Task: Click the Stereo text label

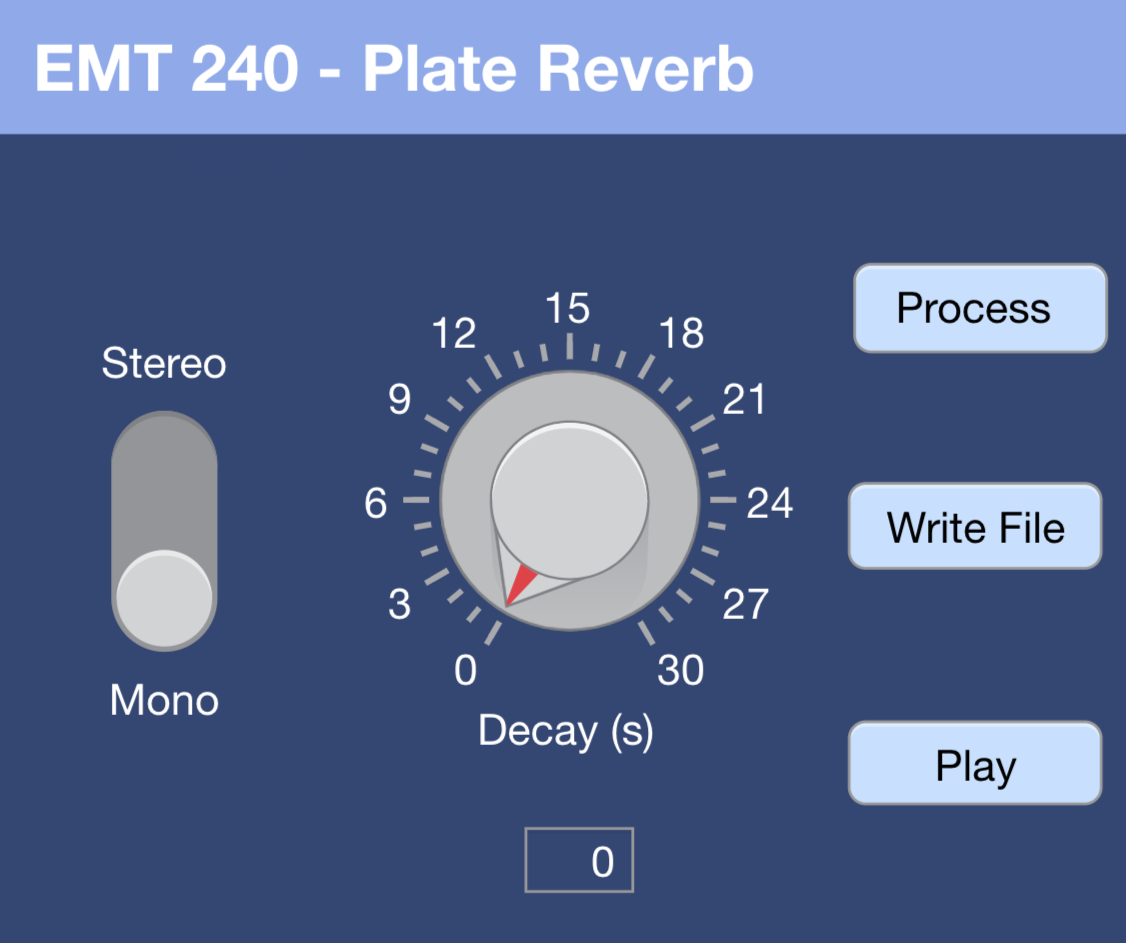Action: (x=163, y=363)
